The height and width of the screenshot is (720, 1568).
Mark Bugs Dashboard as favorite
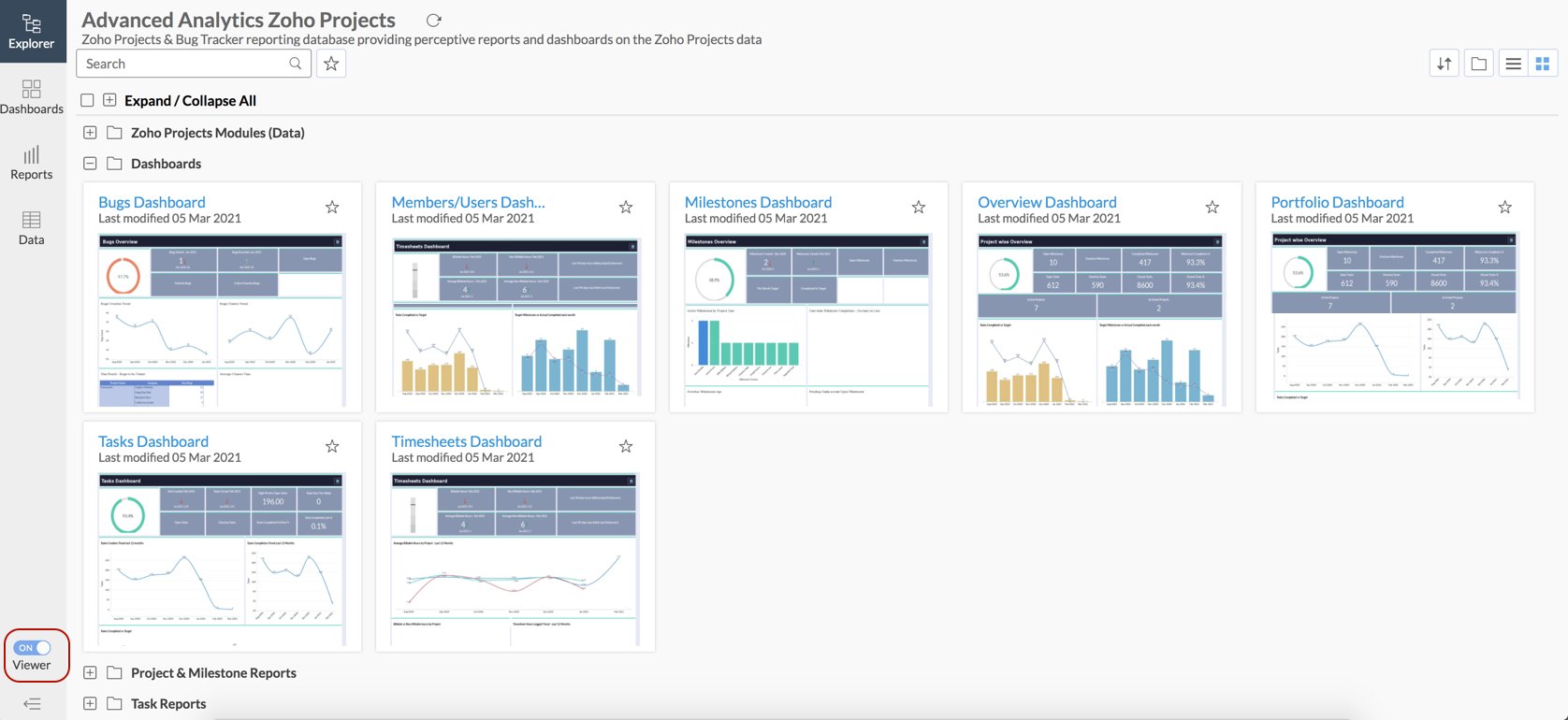tap(332, 208)
